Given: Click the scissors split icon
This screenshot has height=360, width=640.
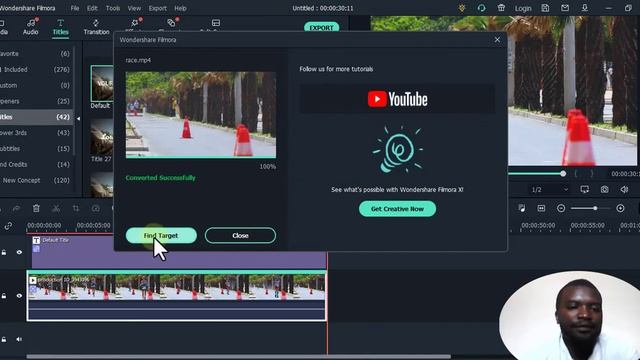Looking at the screenshot, I should click(x=56, y=208).
